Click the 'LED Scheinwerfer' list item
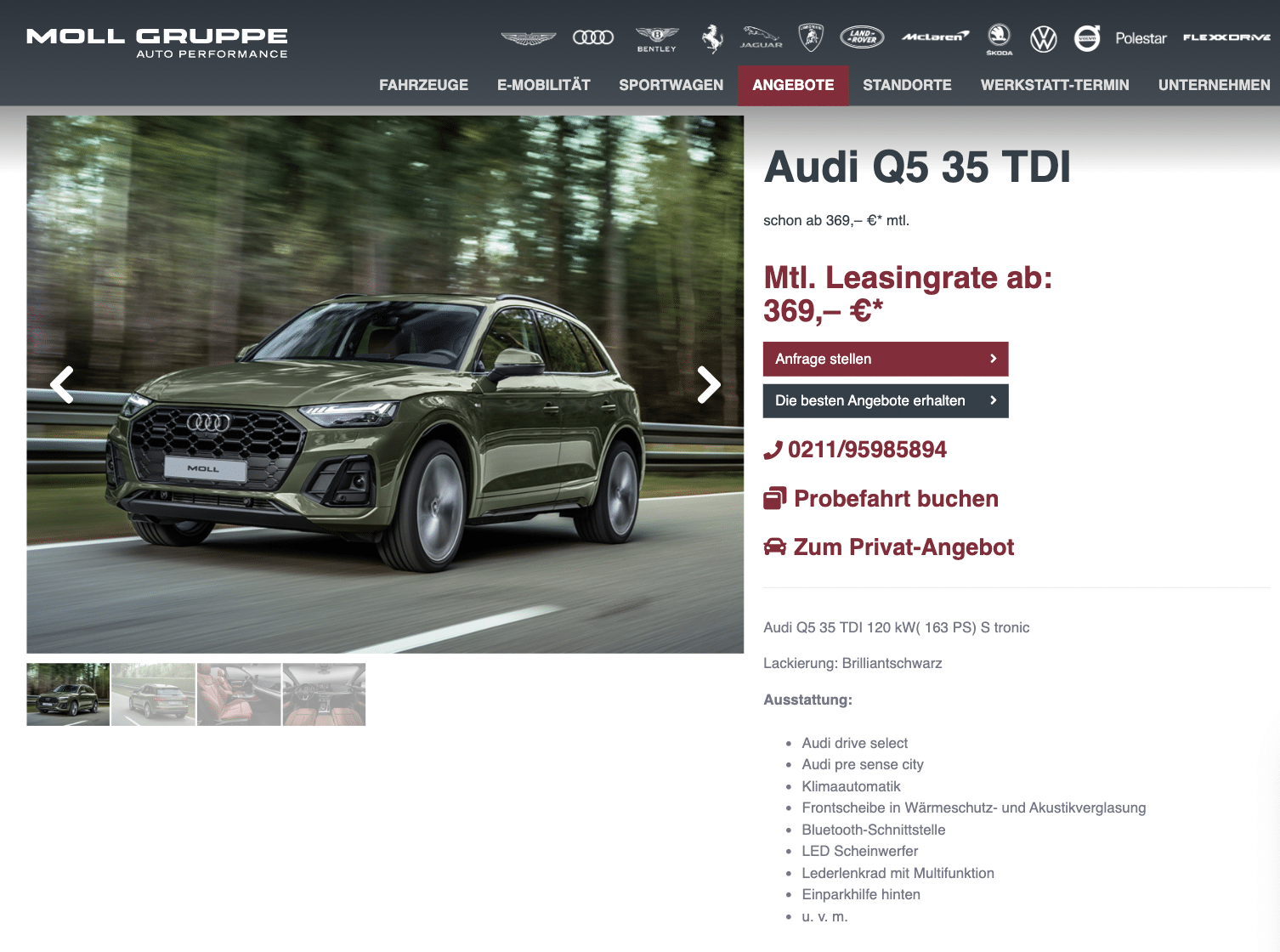This screenshot has height=952, width=1280. [x=860, y=851]
